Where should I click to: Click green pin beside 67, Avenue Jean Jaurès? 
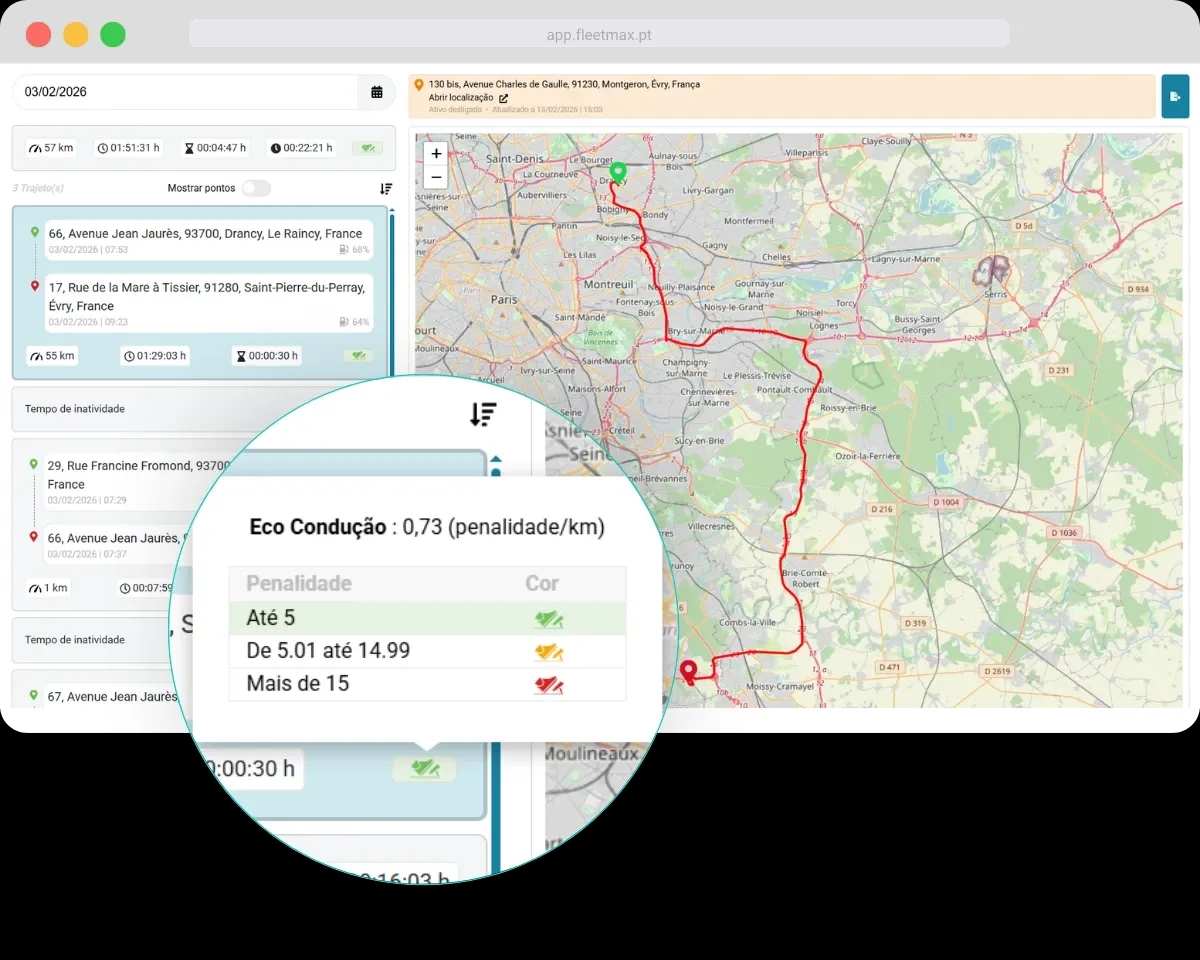coord(35,696)
